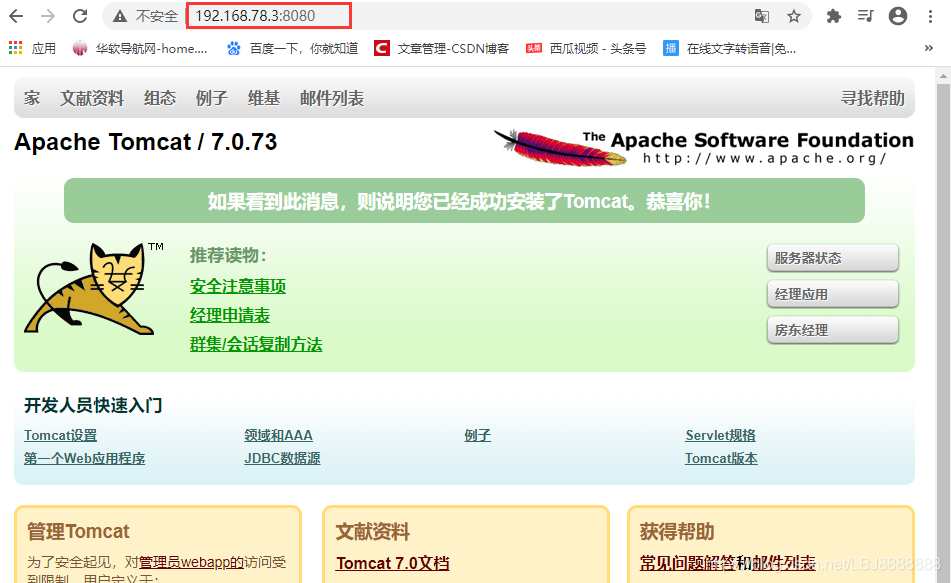Open the 例子 quick start link
The image size is (951, 583).
point(477,436)
